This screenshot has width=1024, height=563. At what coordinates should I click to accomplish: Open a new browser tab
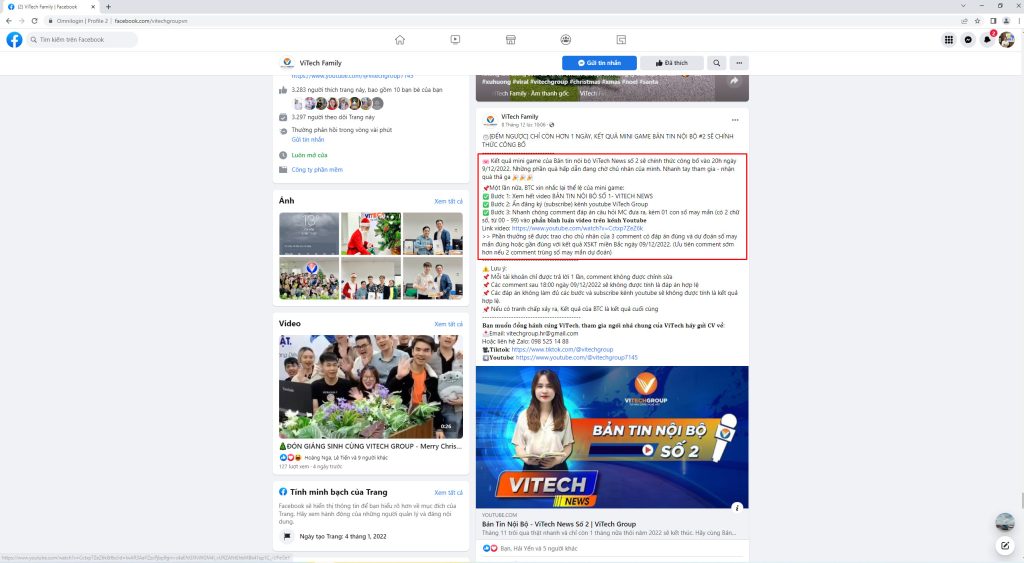tap(108, 7)
